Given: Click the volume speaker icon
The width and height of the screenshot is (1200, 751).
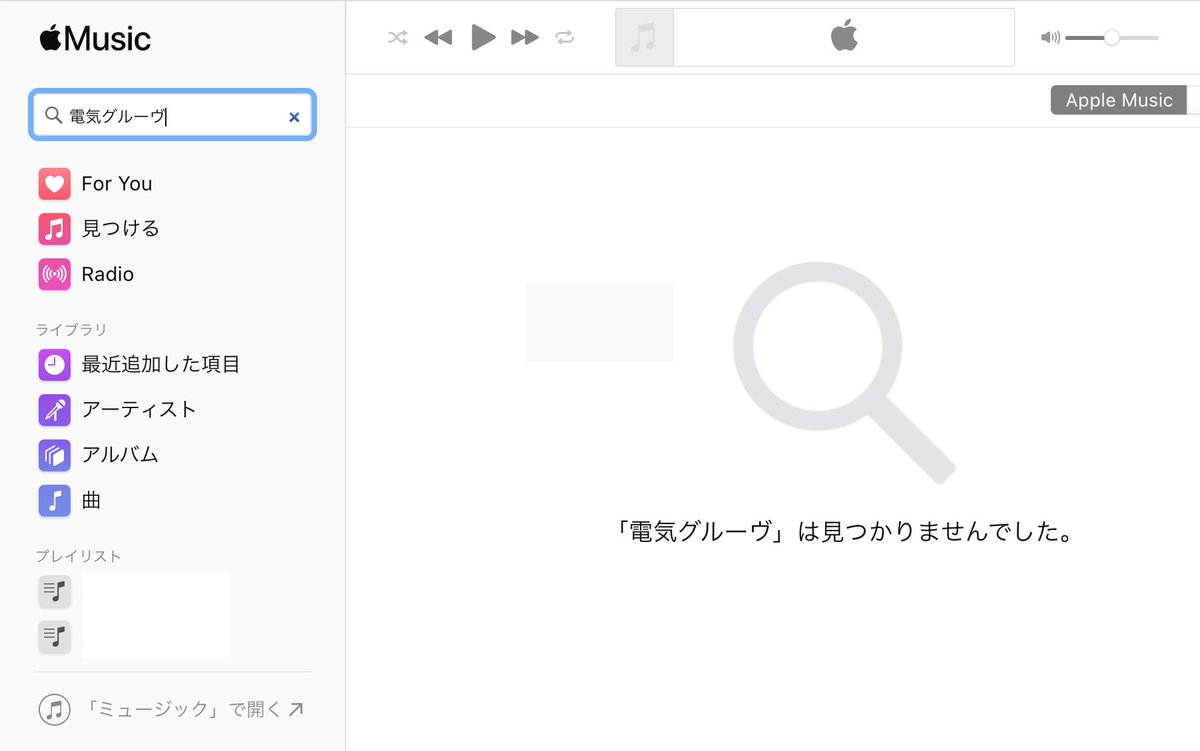Looking at the screenshot, I should (x=1050, y=38).
